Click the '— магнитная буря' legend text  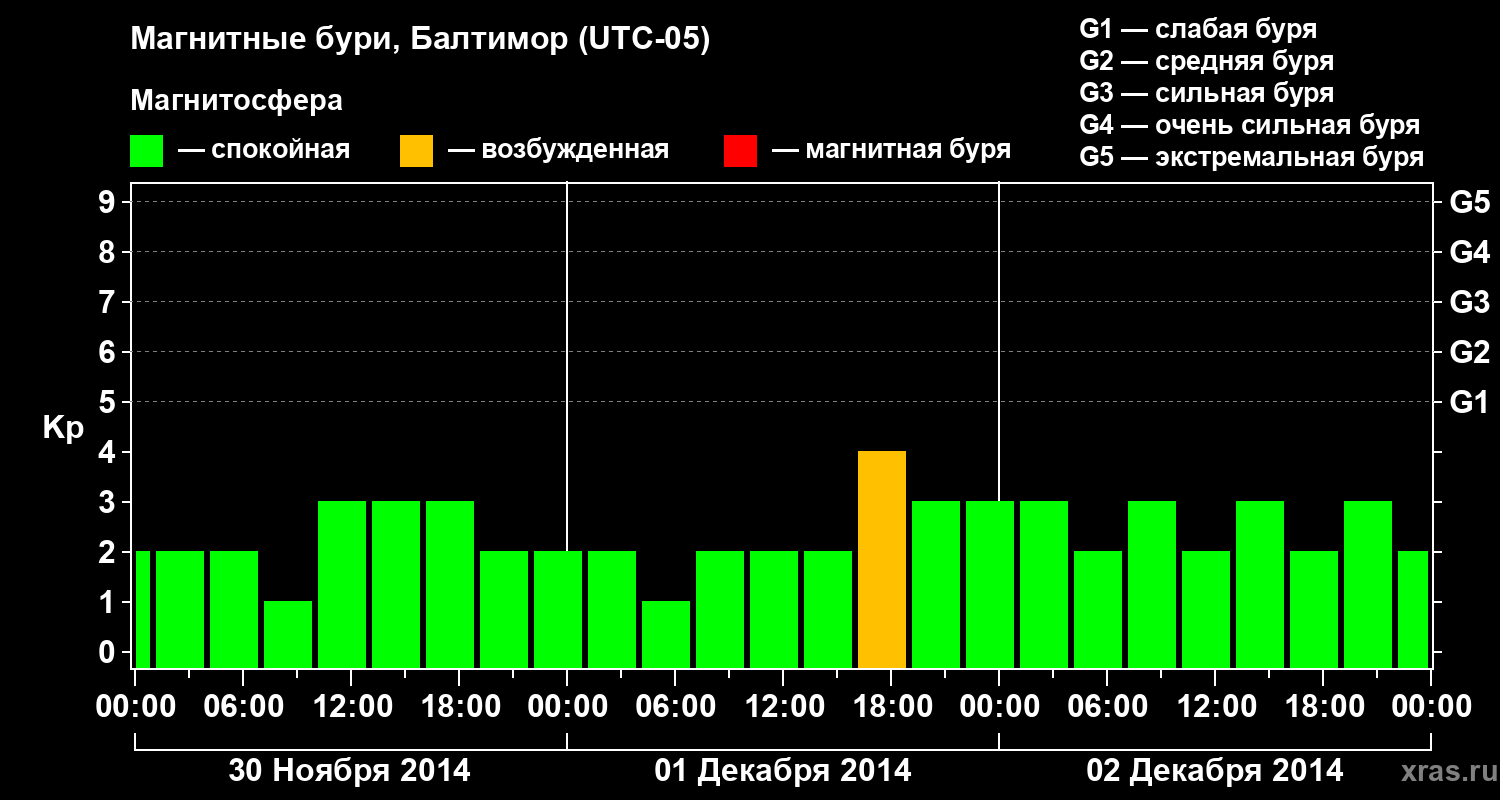click(x=891, y=151)
